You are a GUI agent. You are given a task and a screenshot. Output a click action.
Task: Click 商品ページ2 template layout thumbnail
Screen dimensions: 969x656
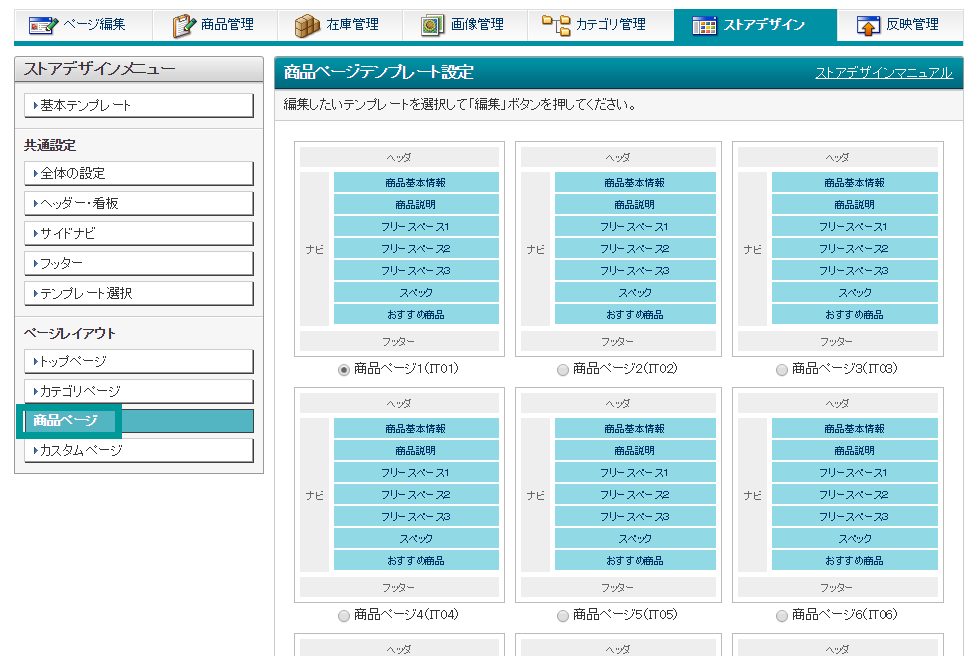618,249
